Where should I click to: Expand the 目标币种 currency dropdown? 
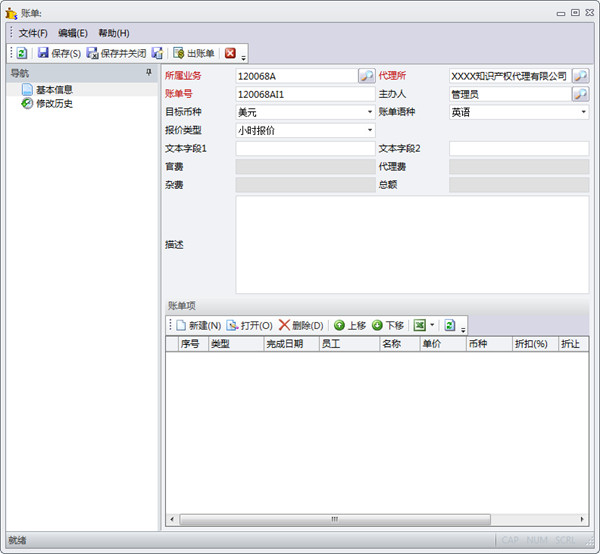370,112
